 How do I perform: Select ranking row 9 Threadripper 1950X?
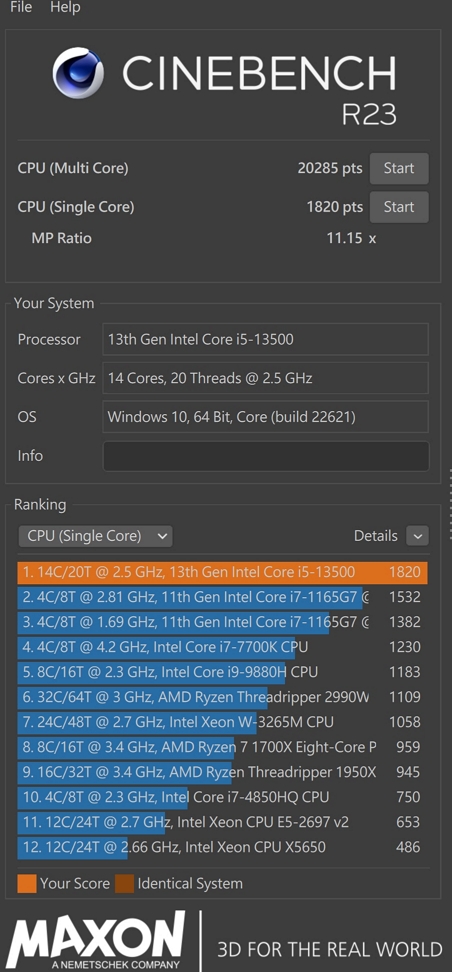tap(223, 772)
